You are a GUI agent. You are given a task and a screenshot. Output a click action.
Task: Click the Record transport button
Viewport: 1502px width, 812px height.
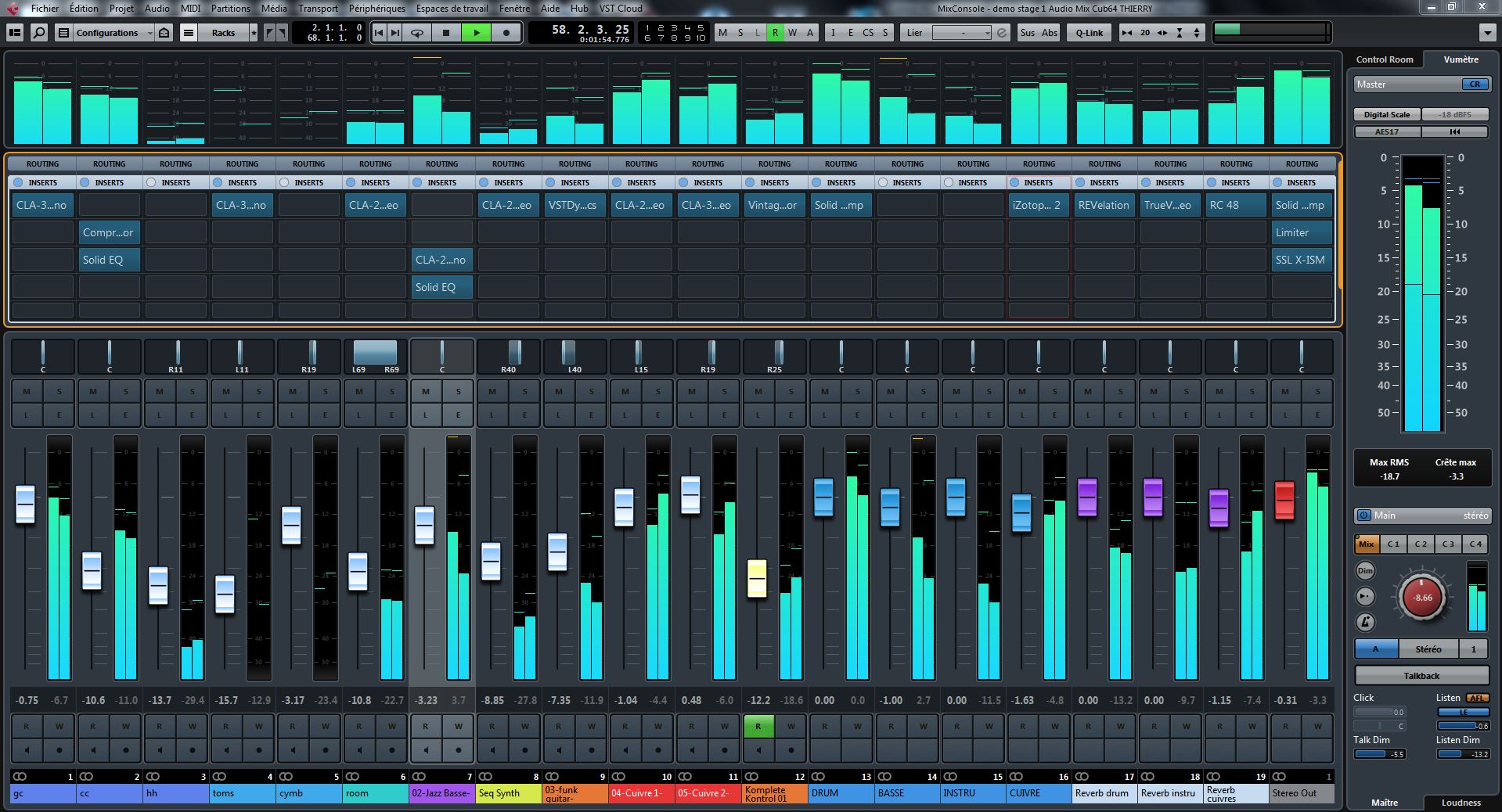(506, 33)
